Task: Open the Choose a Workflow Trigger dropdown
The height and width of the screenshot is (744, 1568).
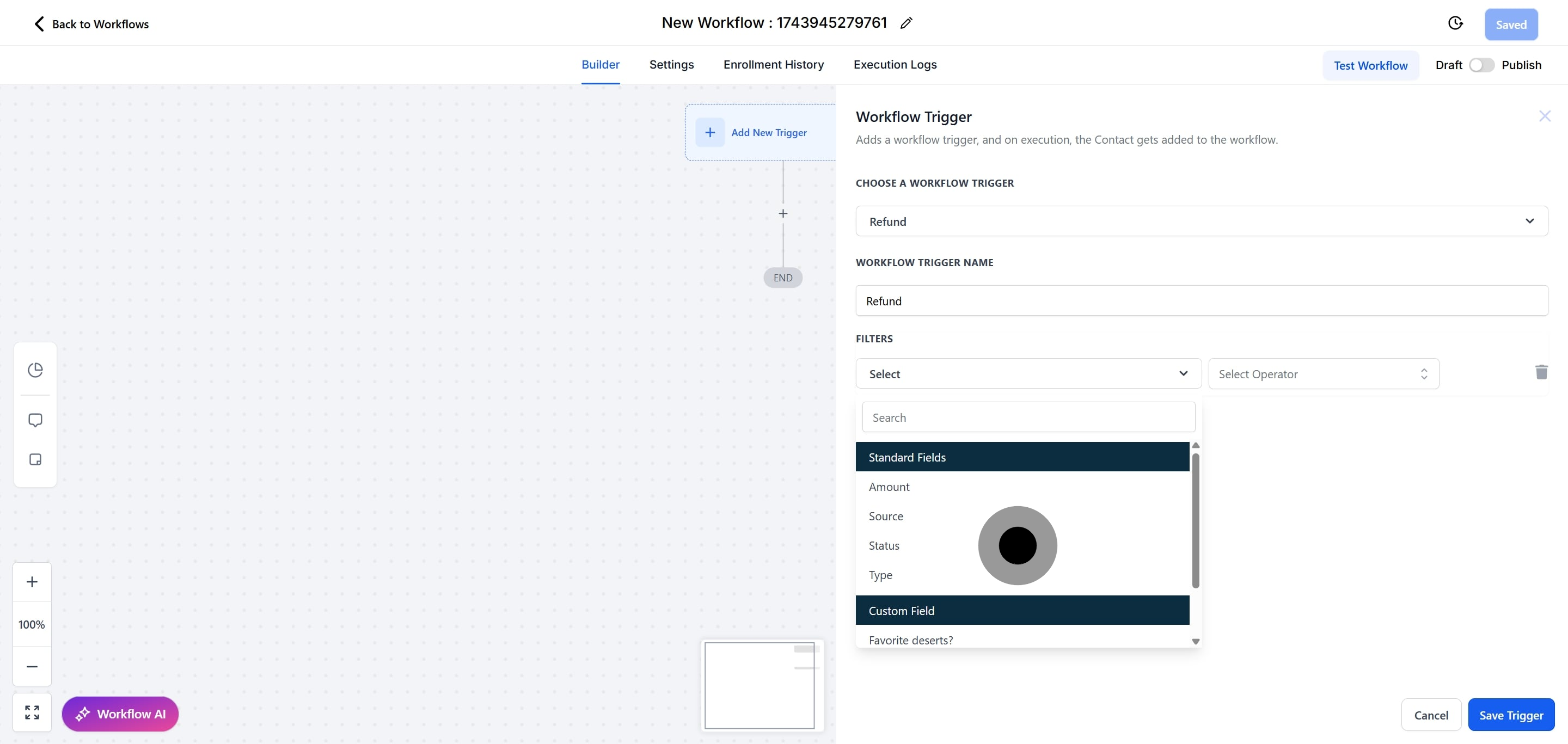Action: tap(1201, 221)
